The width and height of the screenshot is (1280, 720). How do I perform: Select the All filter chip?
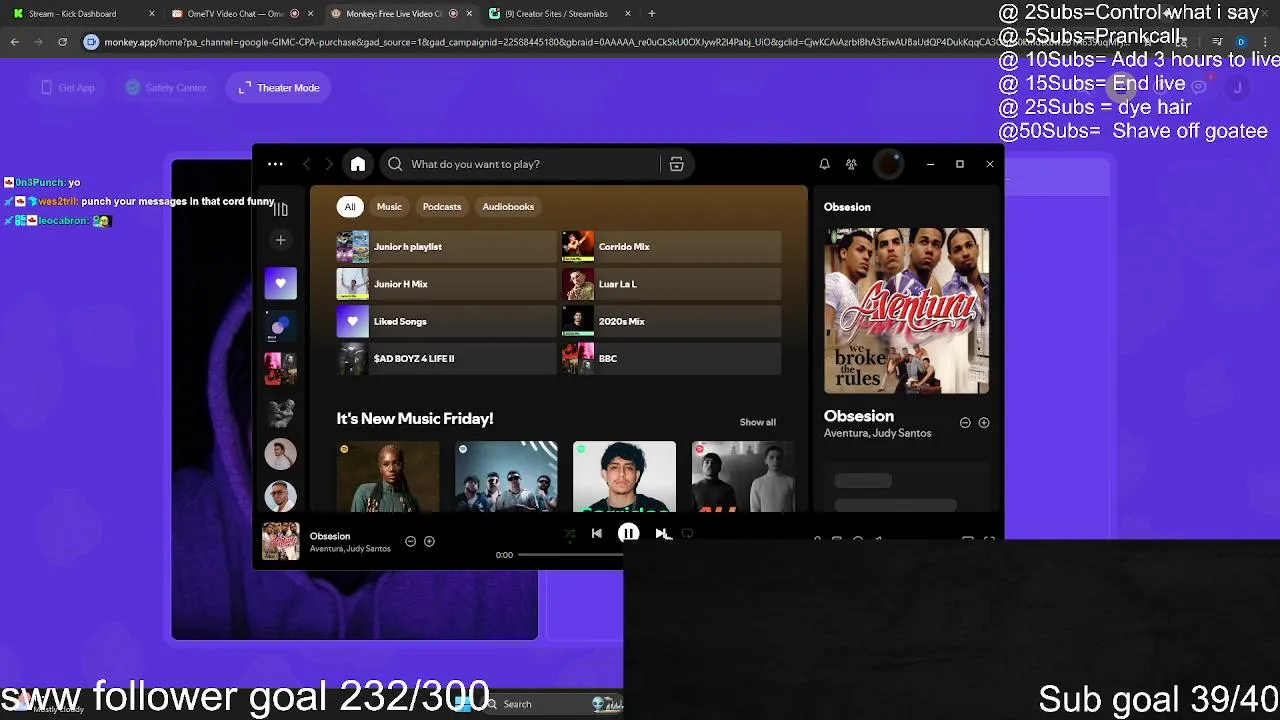[x=350, y=207]
